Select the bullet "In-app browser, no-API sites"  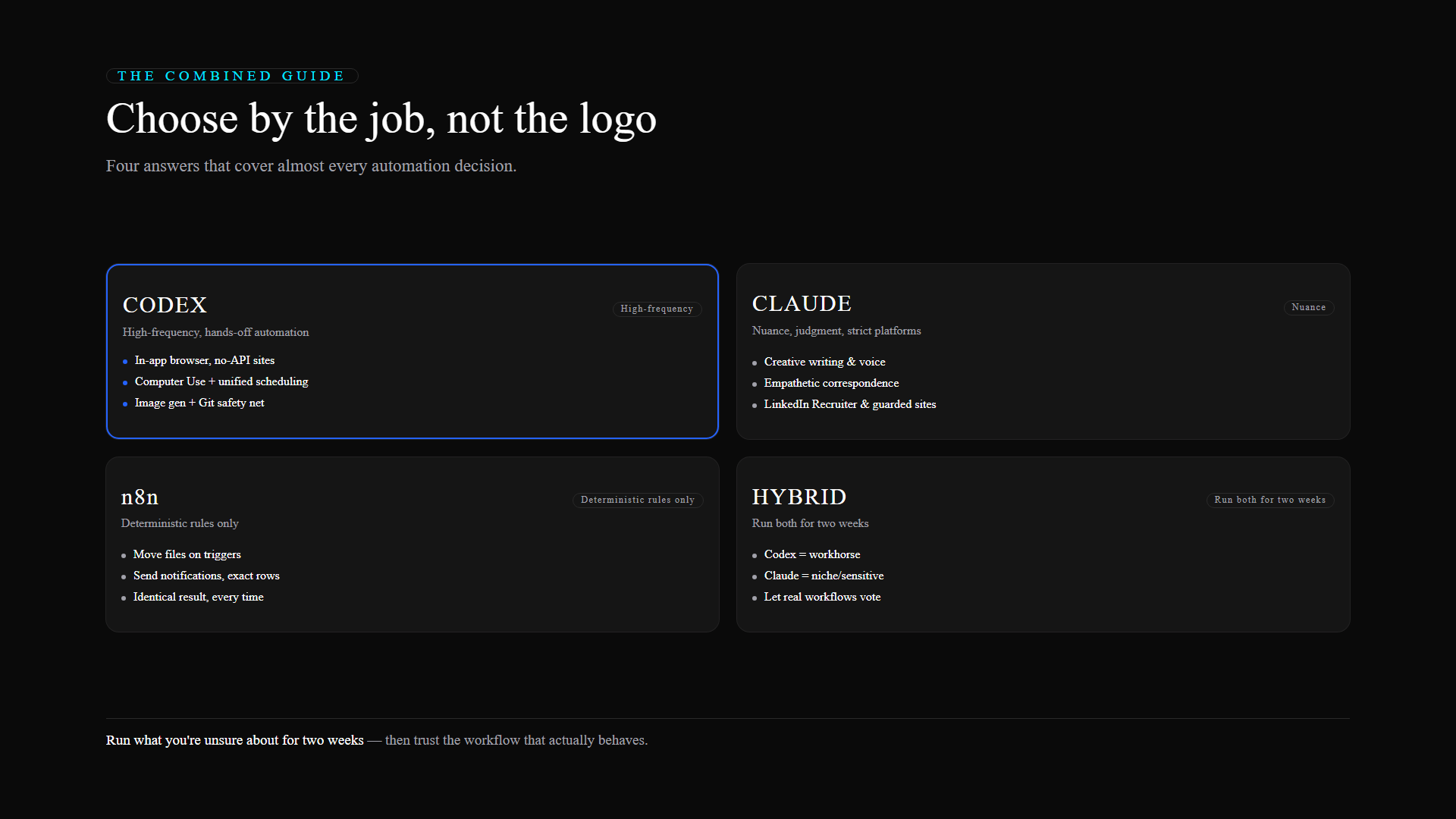coord(205,360)
